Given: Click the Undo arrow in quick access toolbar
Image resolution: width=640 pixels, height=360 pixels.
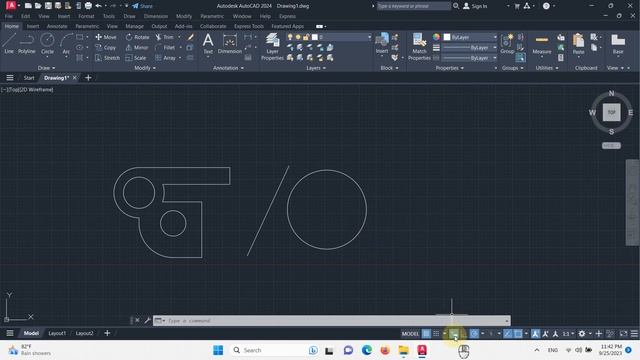Looking at the screenshot, I should tap(98, 6).
